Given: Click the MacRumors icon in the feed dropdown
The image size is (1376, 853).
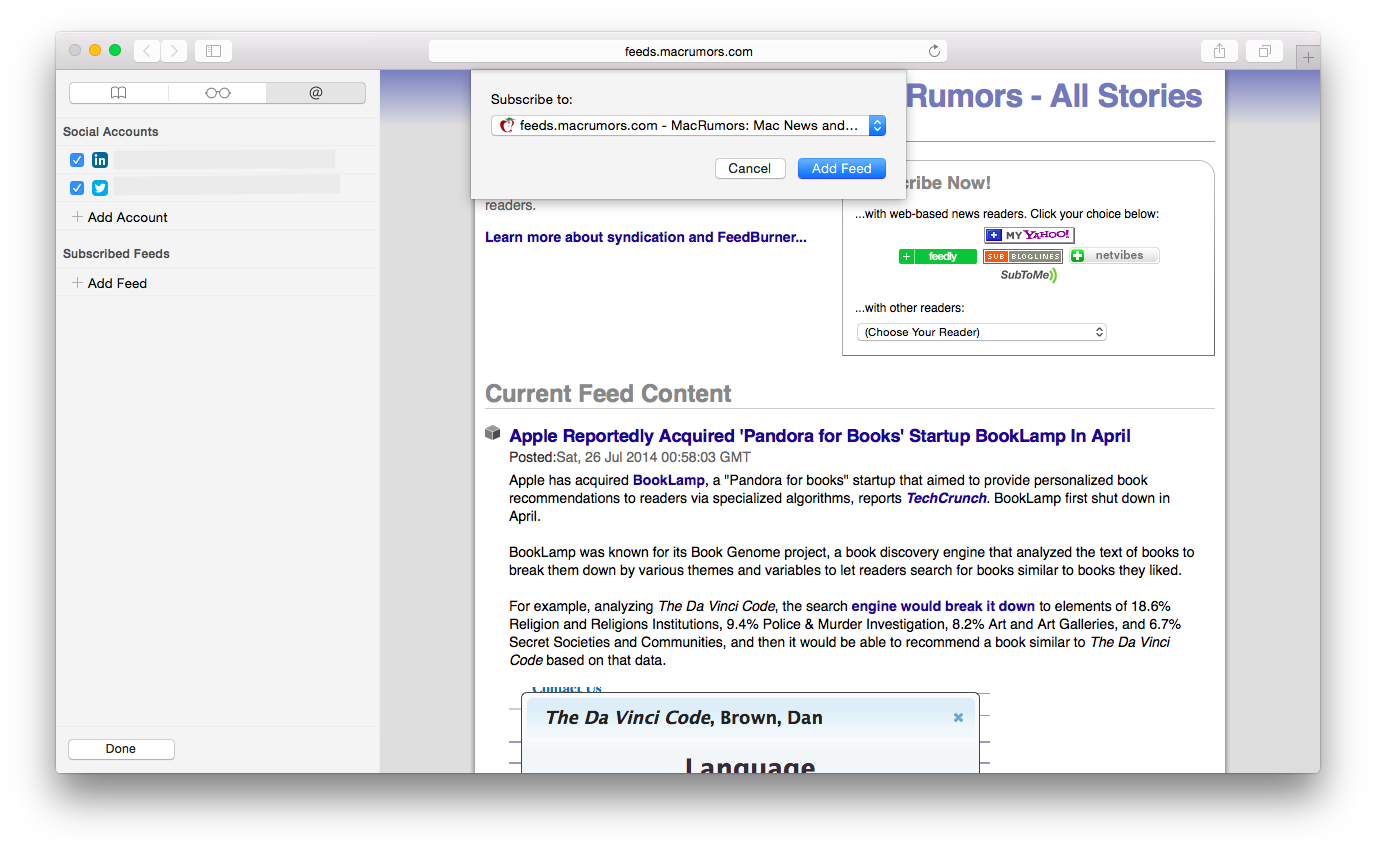Looking at the screenshot, I should pyautogui.click(x=507, y=125).
